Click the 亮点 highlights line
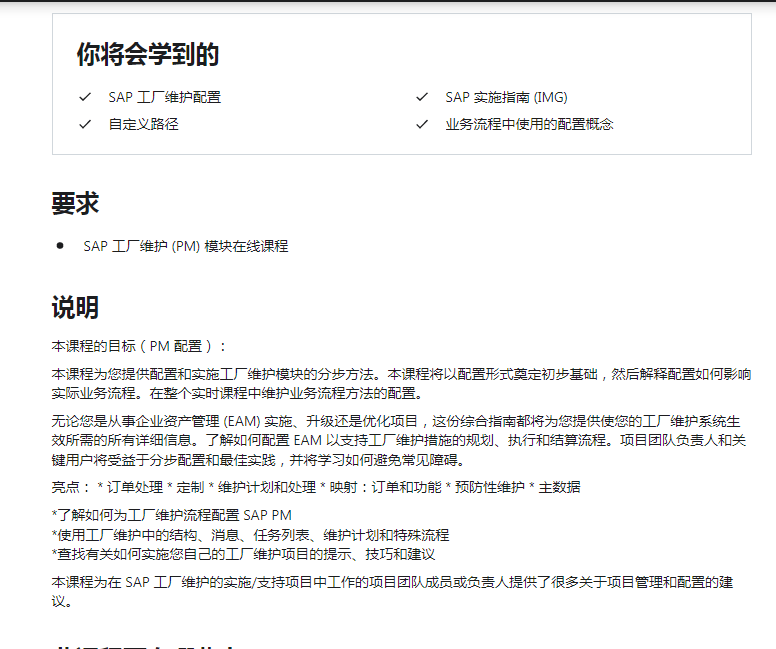776x649 pixels. 316,487
